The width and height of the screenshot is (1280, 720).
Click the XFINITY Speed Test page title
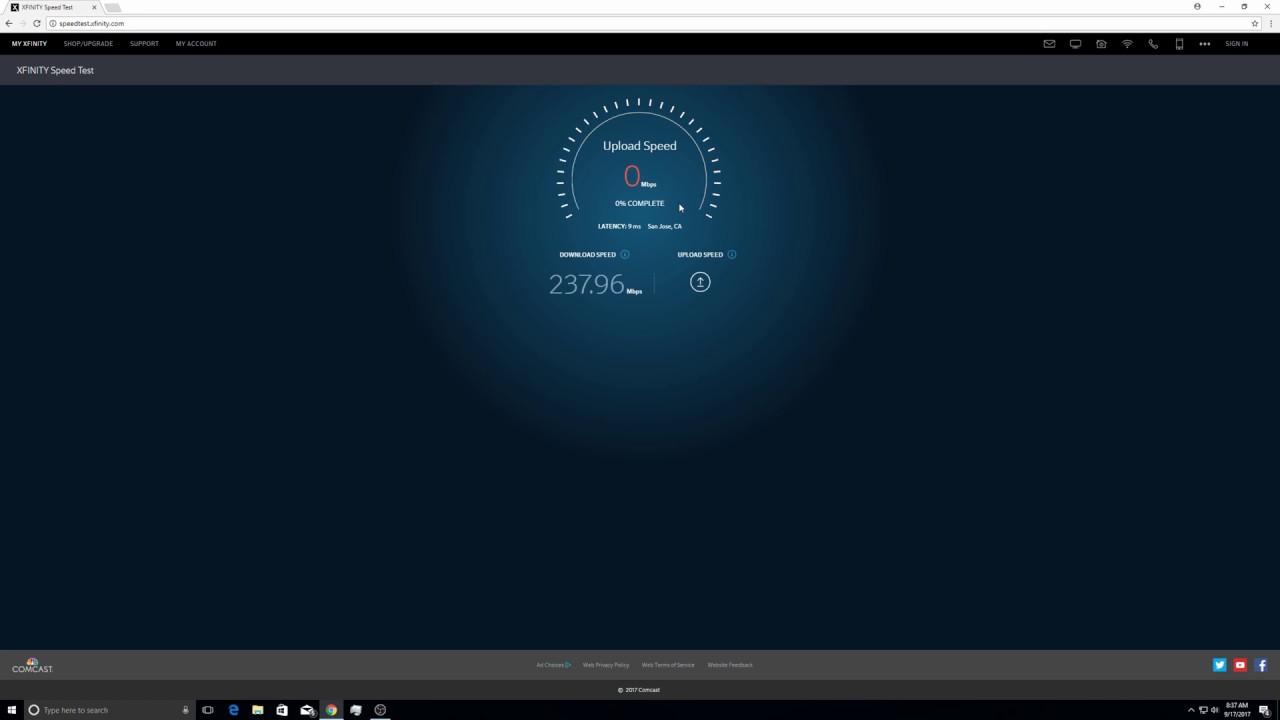tap(55, 71)
